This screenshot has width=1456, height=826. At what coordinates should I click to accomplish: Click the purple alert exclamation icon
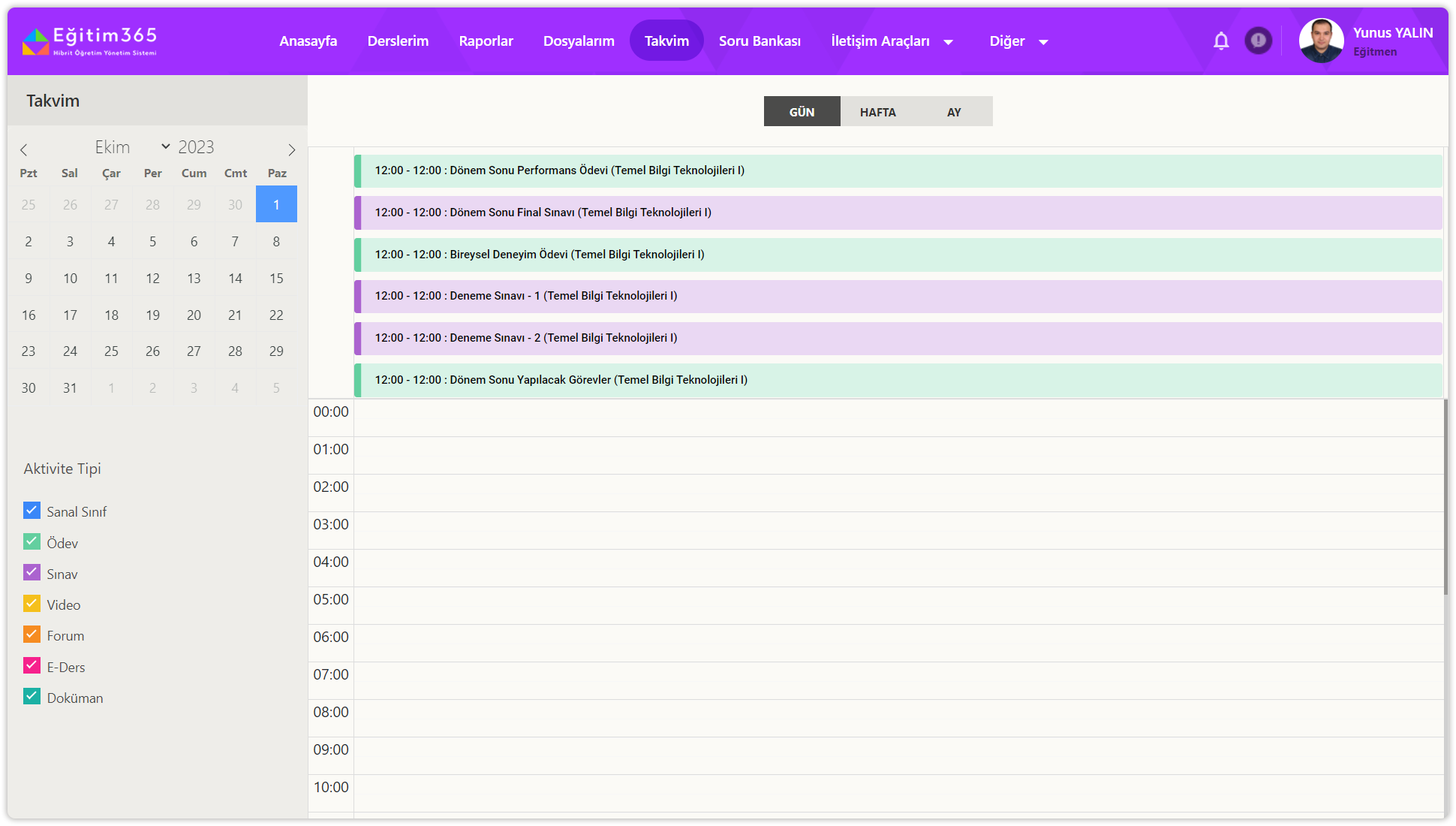(1258, 41)
